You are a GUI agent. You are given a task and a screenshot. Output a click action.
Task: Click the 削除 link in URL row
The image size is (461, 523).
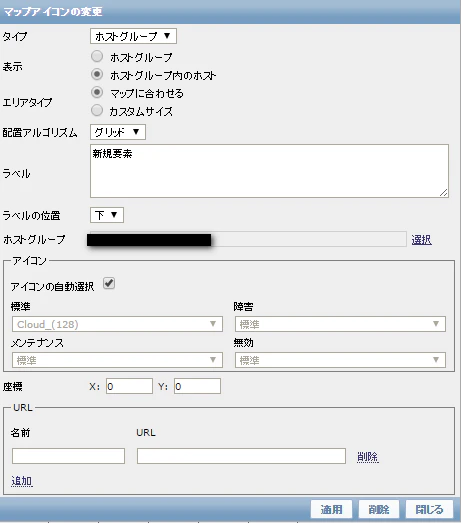368,456
